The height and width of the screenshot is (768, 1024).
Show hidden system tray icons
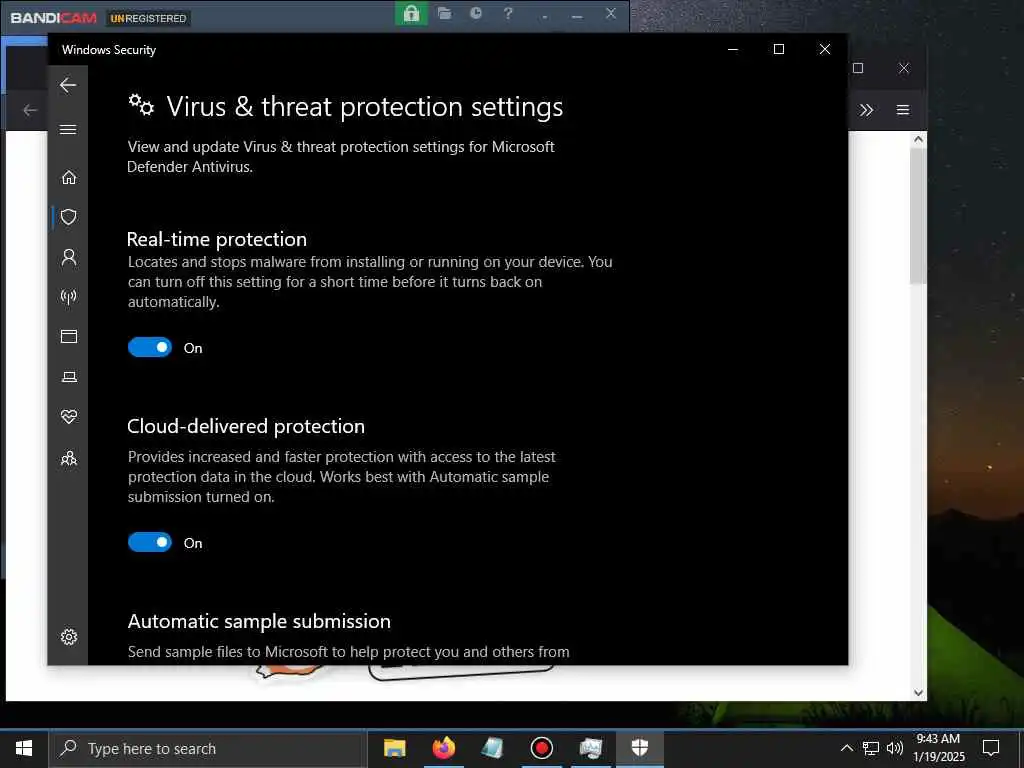click(846, 748)
